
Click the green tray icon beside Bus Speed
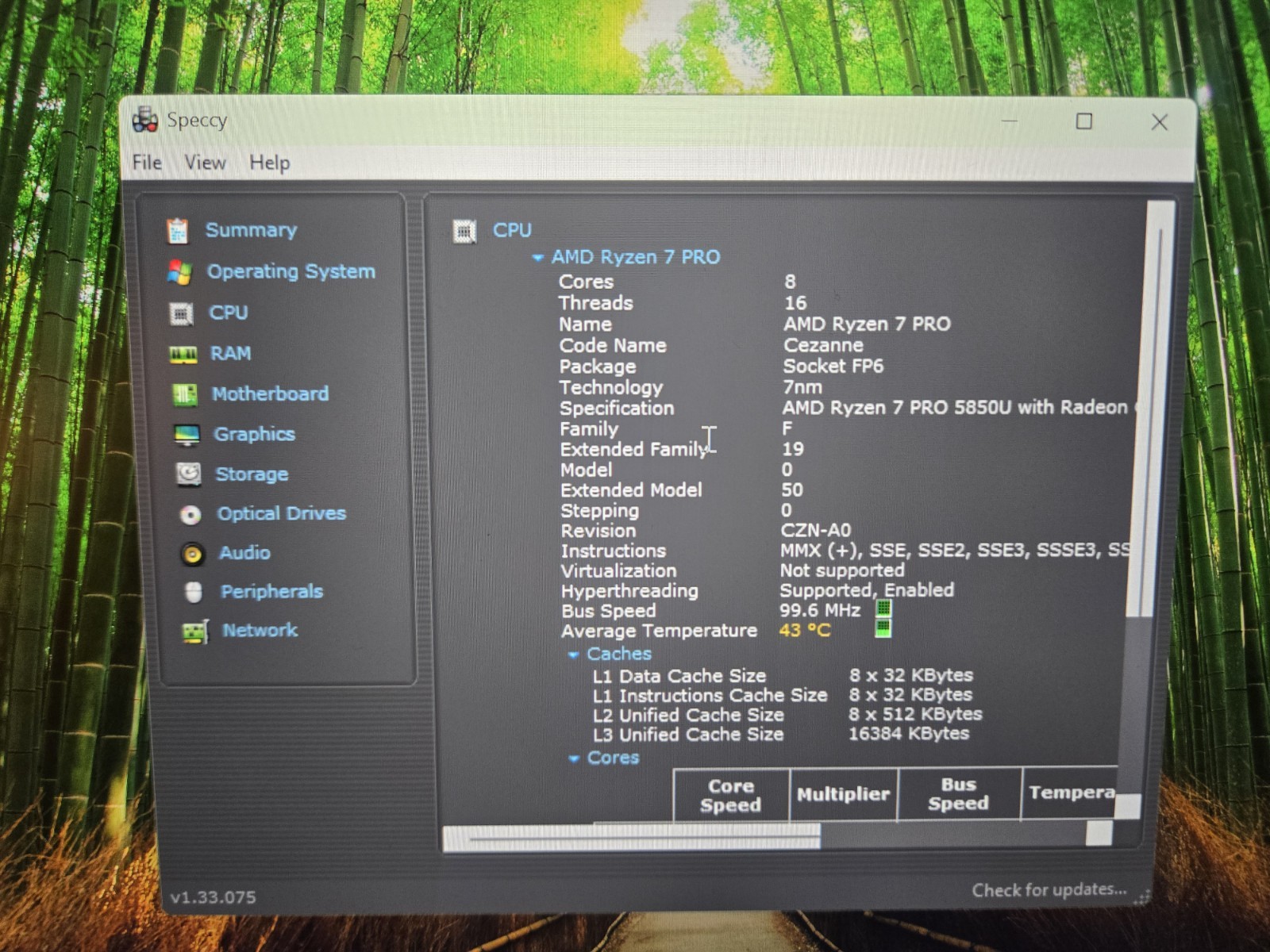[883, 609]
